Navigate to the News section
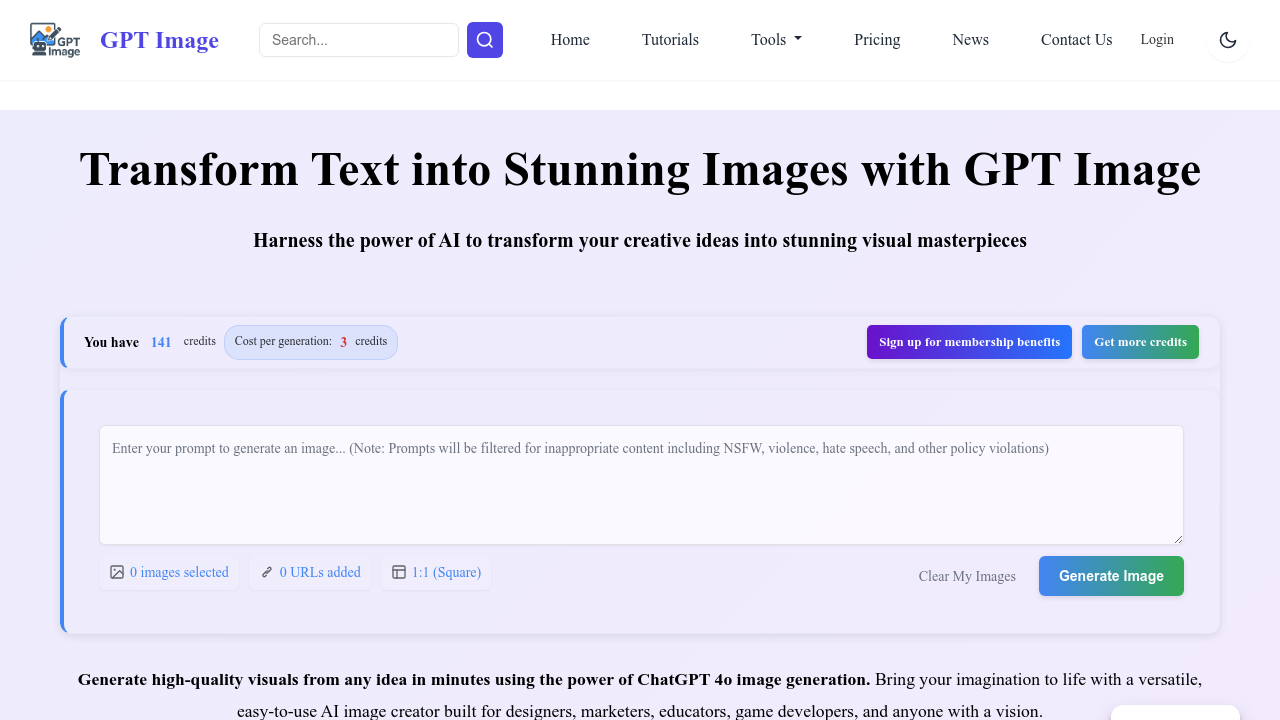The image size is (1280, 720). [x=970, y=40]
